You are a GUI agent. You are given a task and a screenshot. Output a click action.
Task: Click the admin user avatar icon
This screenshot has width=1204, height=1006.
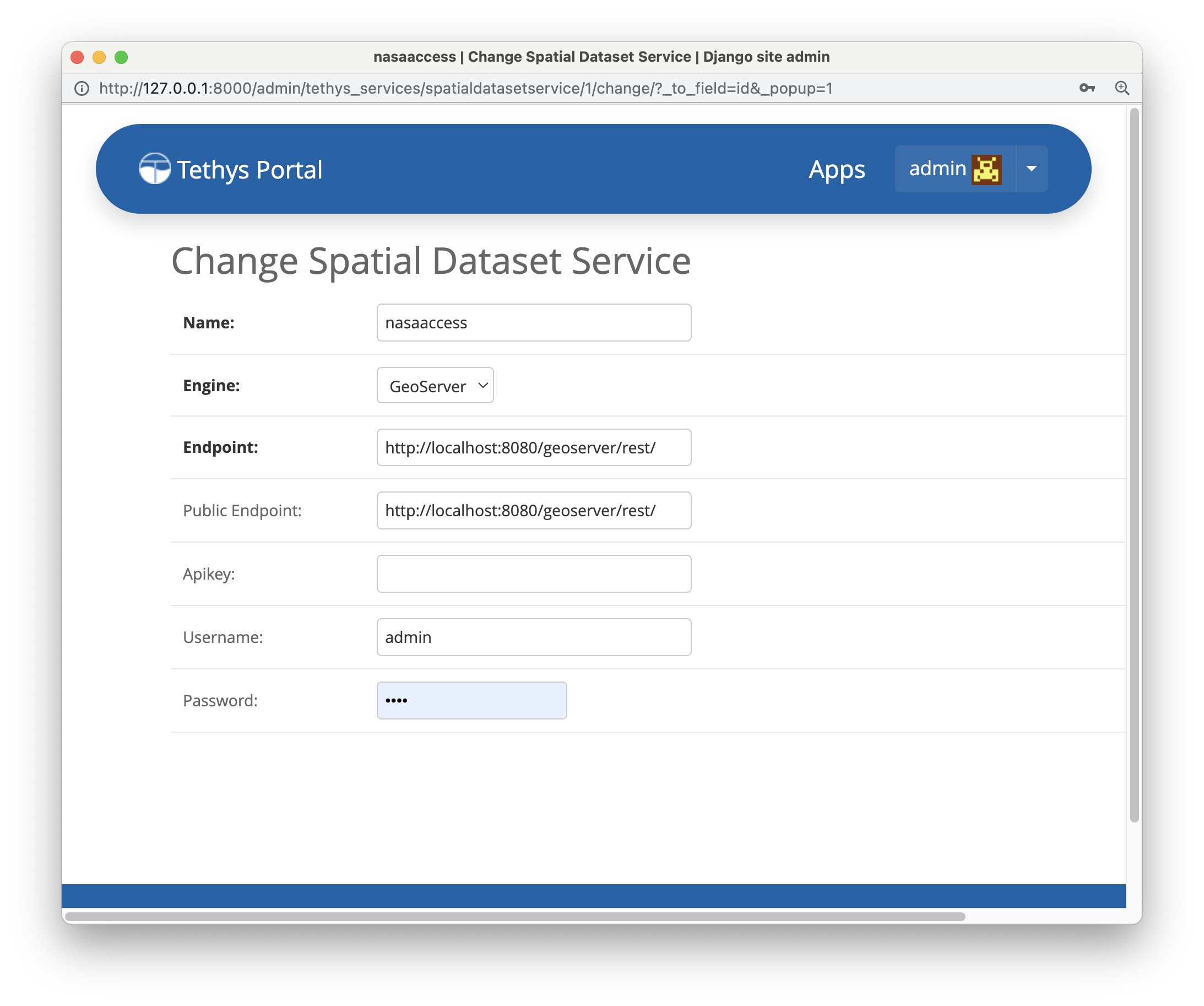[986, 169]
